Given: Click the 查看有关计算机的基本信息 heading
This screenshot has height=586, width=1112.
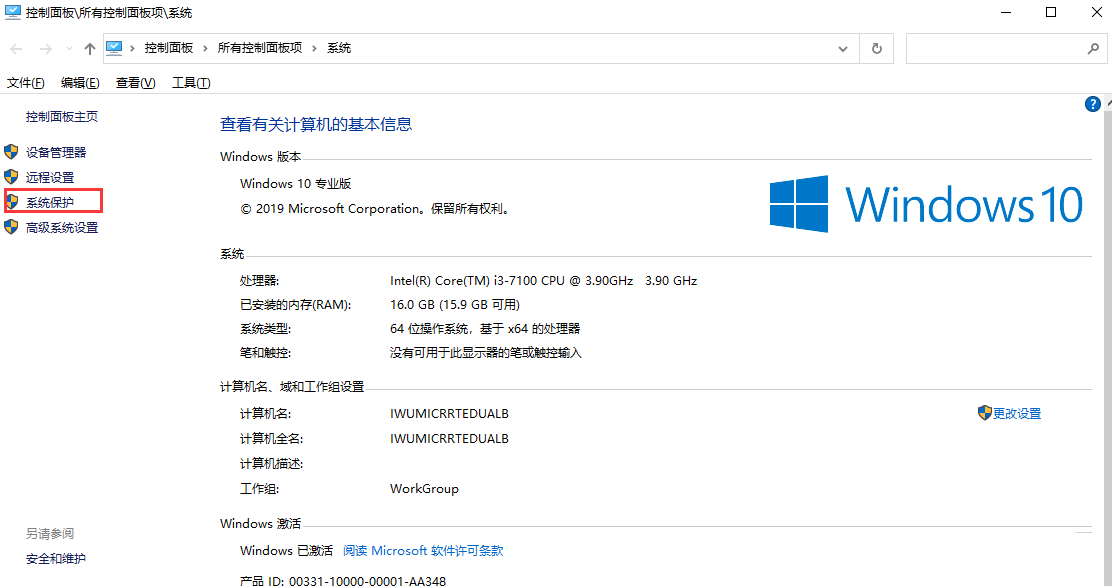Looking at the screenshot, I should click(x=316, y=125).
